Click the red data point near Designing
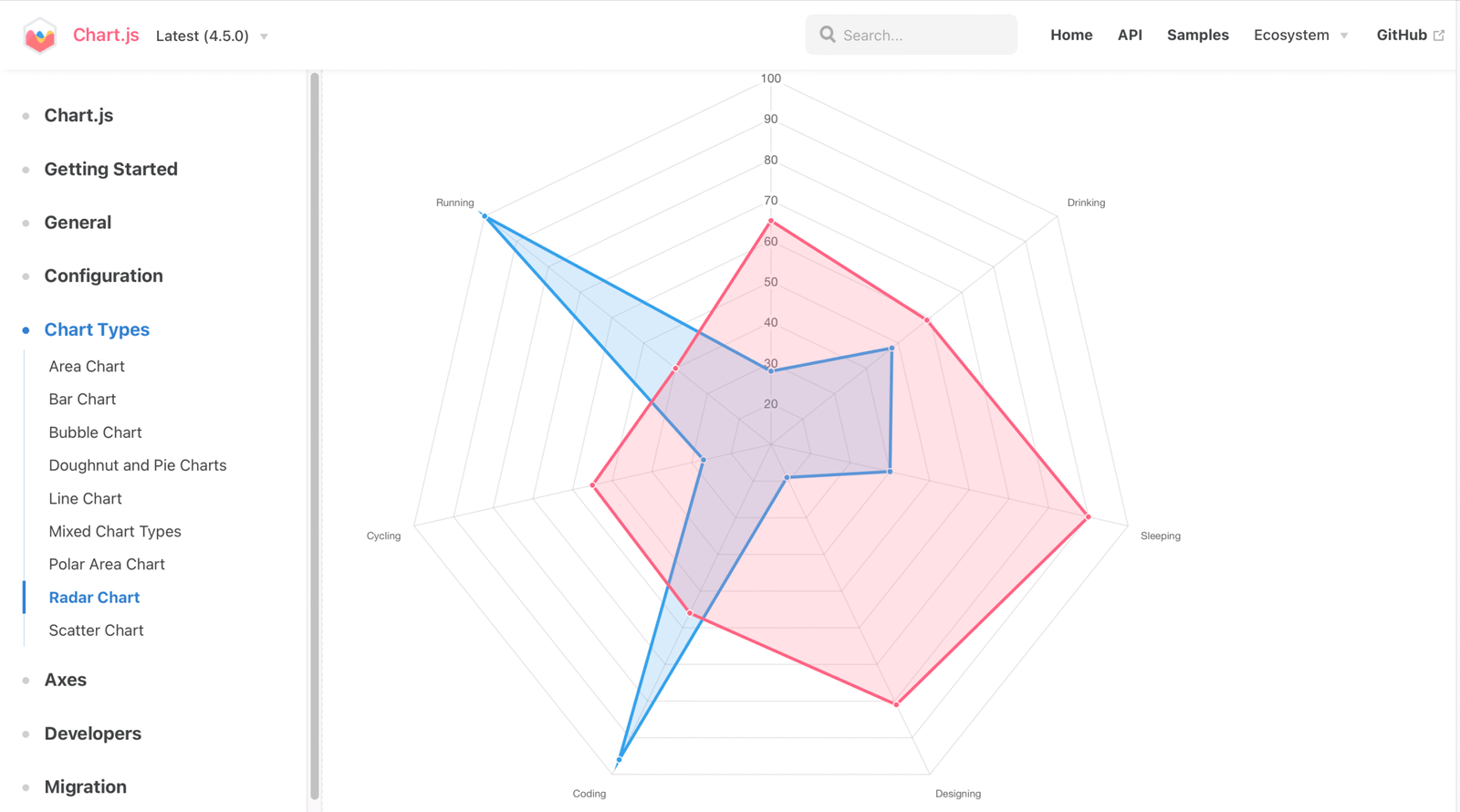Viewport: 1460px width, 812px height. 897,704
